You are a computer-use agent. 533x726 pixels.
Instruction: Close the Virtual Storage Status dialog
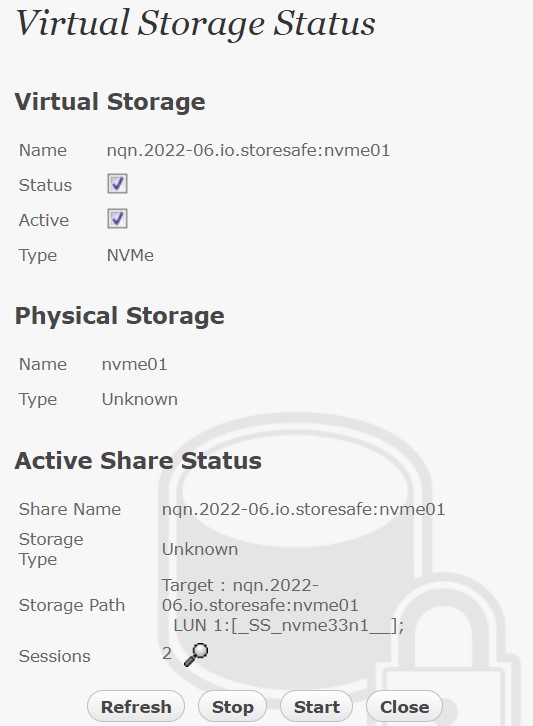click(x=404, y=707)
